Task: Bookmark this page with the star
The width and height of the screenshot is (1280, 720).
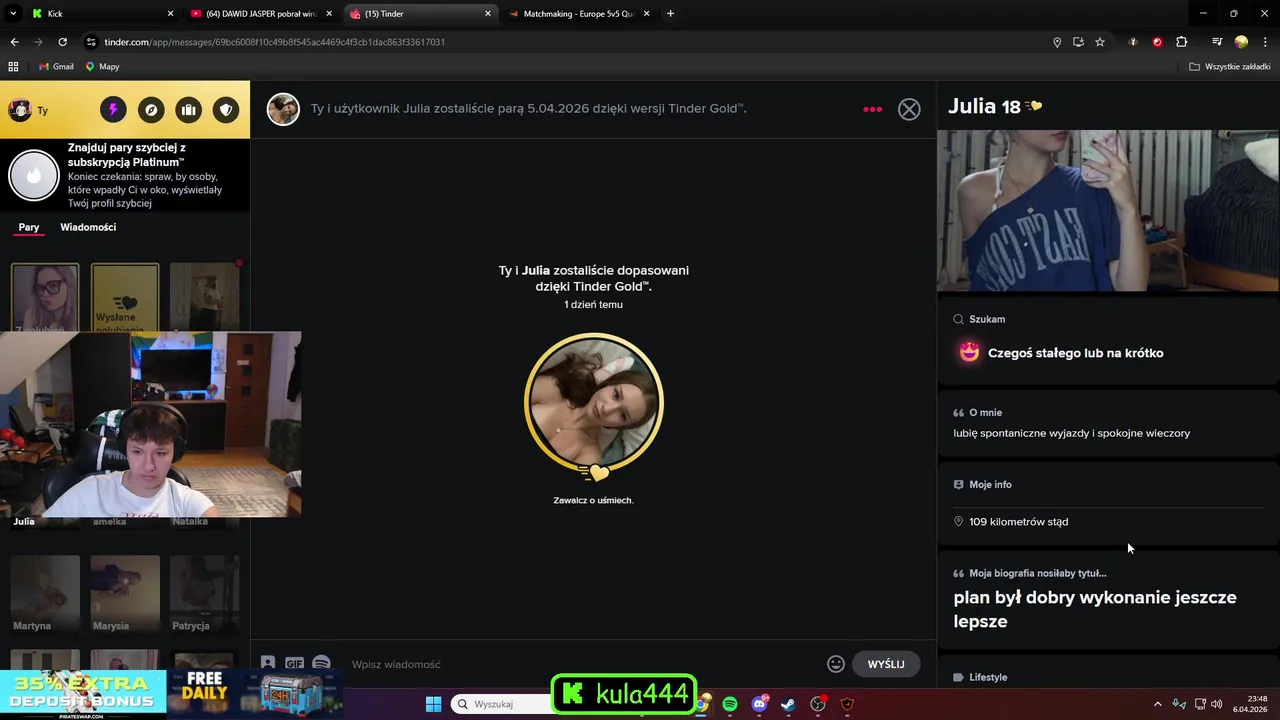Action: point(1100,42)
